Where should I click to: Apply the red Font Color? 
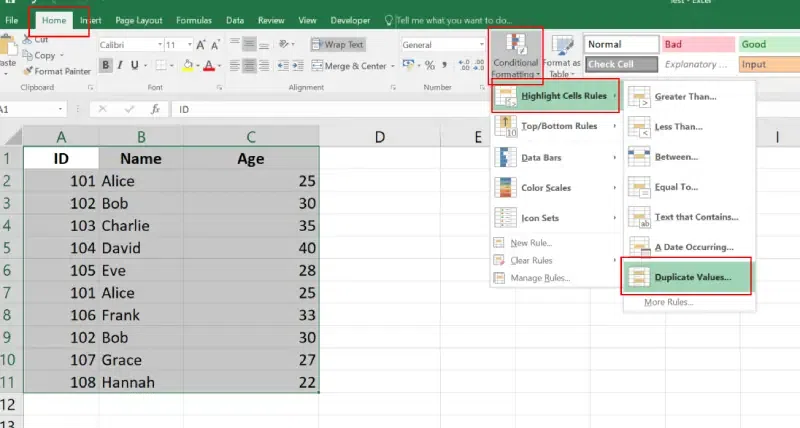click(209, 65)
